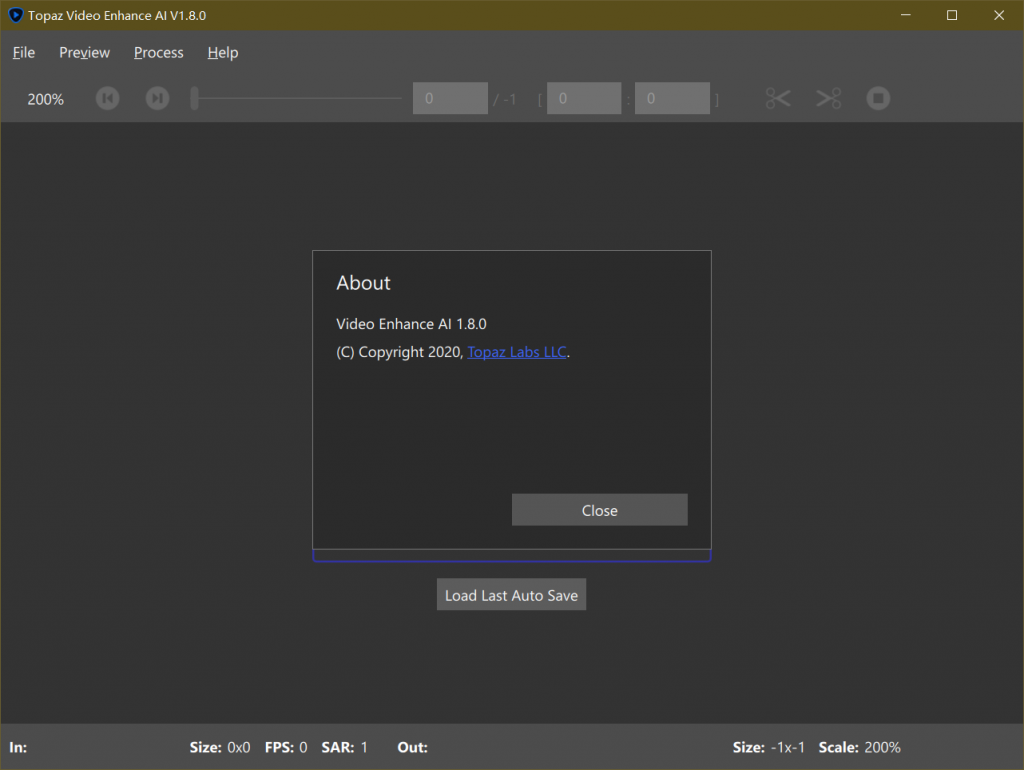Open the Help menu
The width and height of the screenshot is (1024, 770).
222,52
